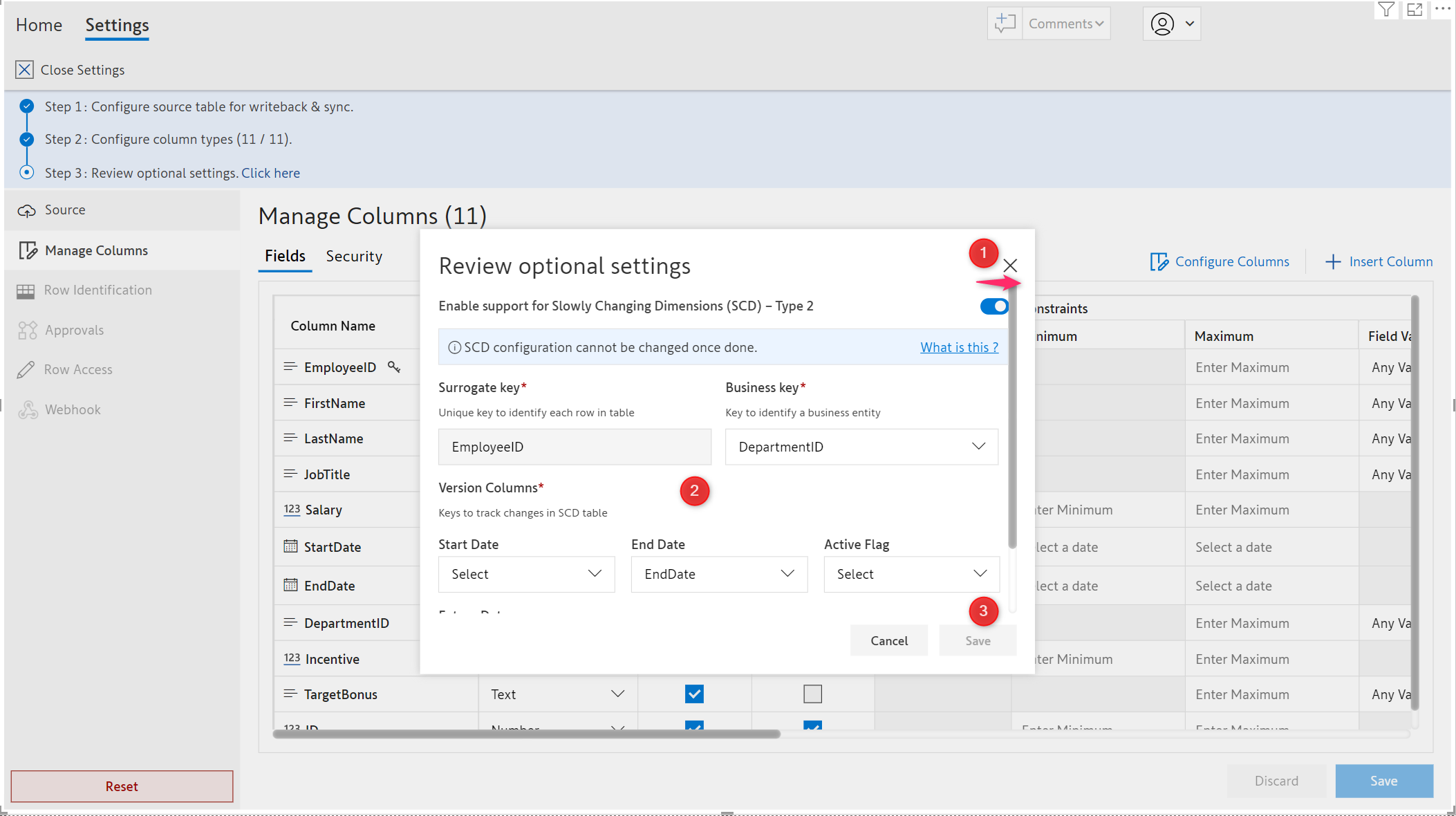Click the add comment icon

click(1005, 24)
